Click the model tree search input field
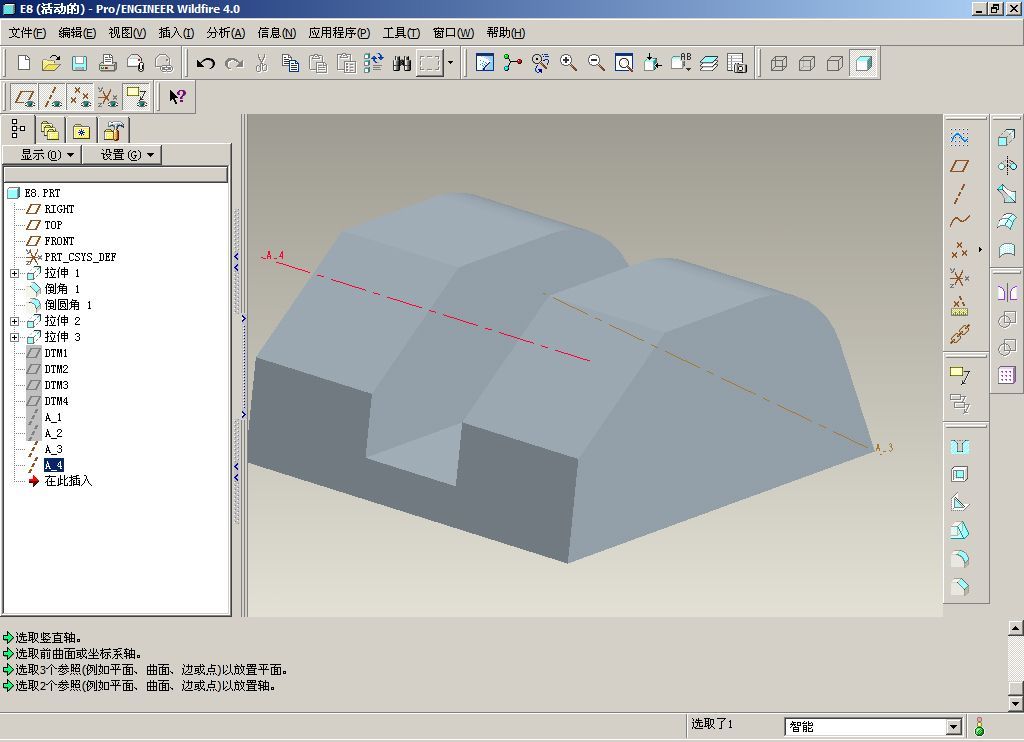This screenshot has width=1024, height=742. point(116,174)
